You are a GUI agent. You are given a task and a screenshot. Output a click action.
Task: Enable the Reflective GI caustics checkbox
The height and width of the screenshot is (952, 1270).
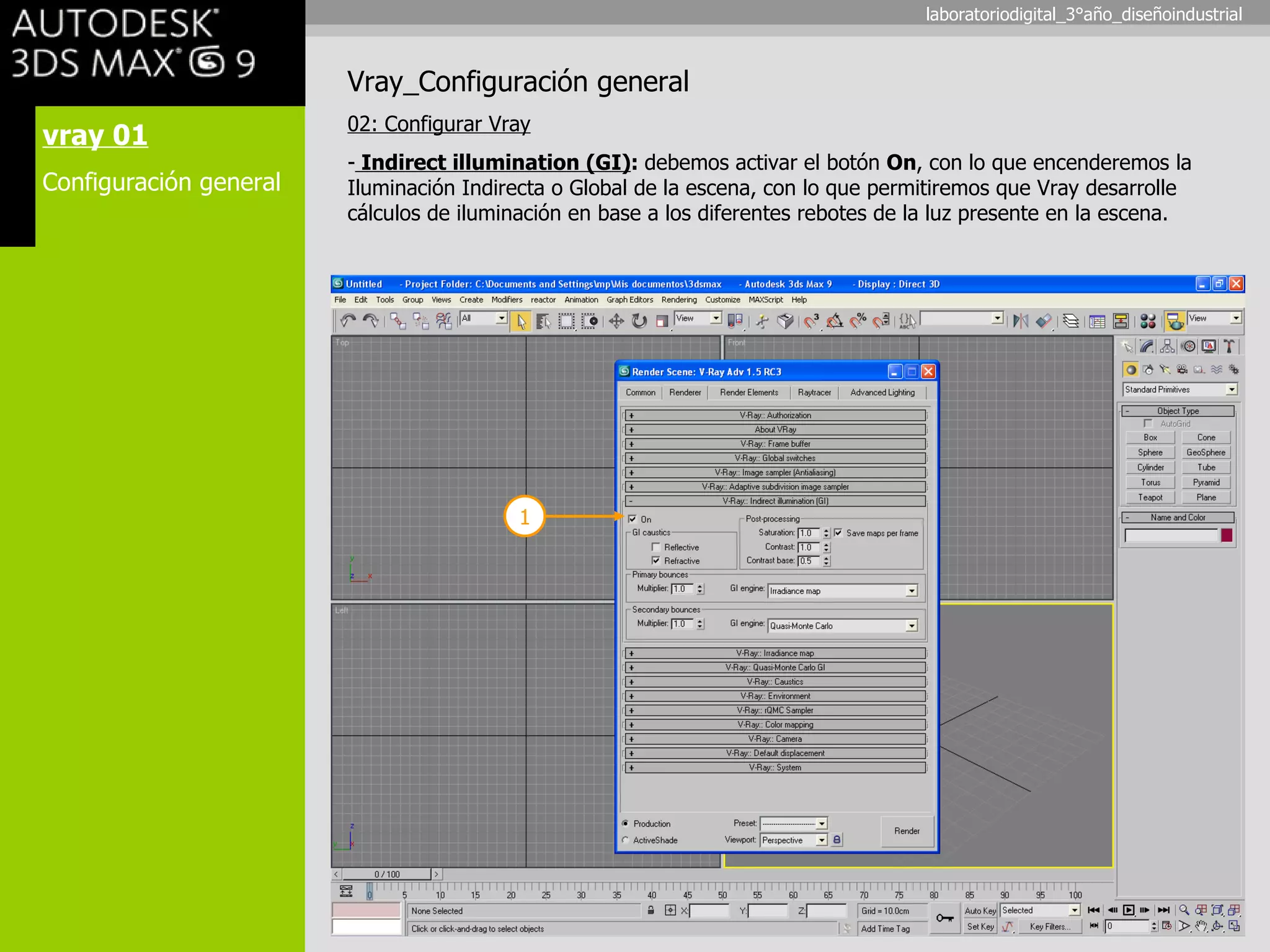[656, 547]
